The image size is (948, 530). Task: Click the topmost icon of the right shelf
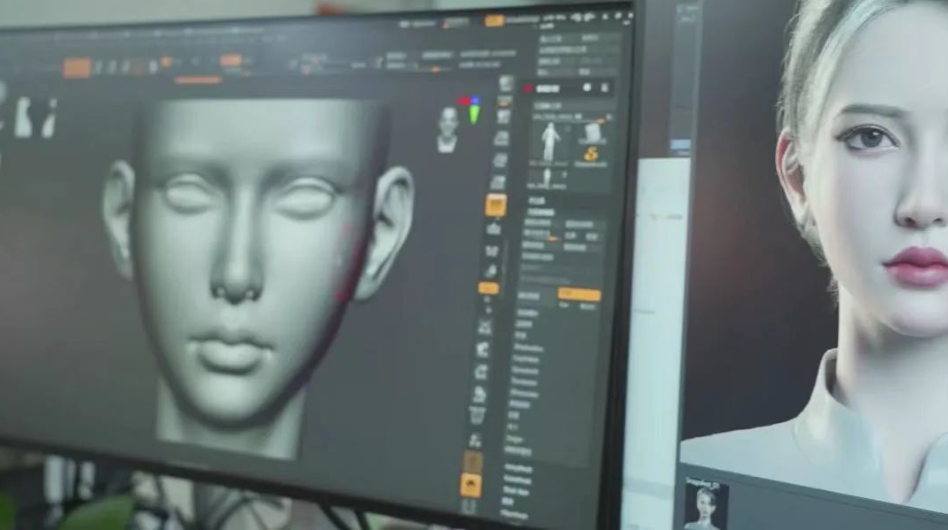[506, 84]
